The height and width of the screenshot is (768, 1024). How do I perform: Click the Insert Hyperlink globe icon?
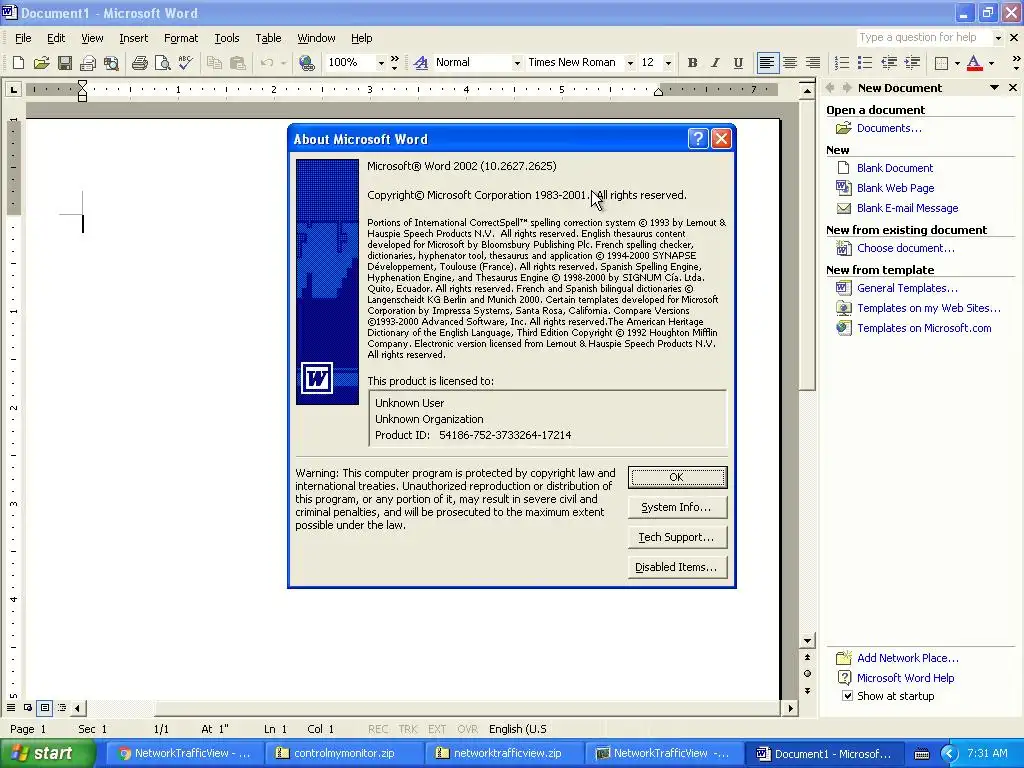306,63
